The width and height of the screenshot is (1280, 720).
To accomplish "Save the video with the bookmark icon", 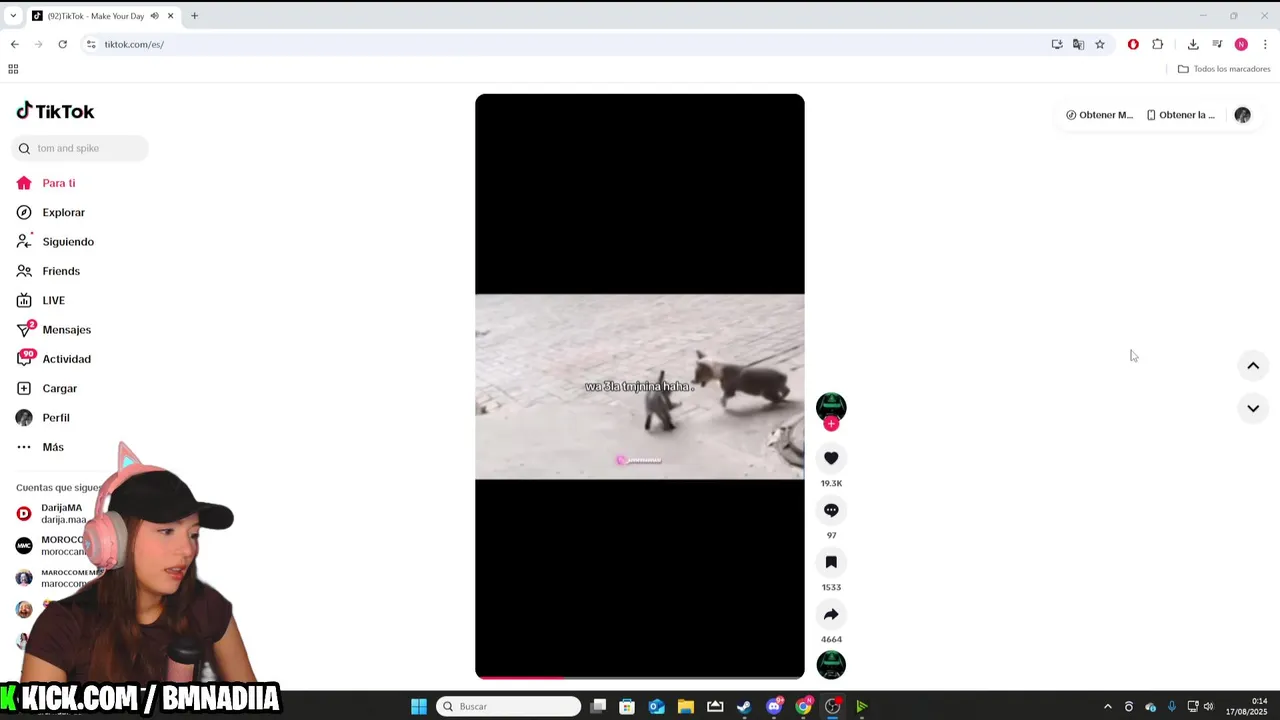I will click(x=831, y=562).
